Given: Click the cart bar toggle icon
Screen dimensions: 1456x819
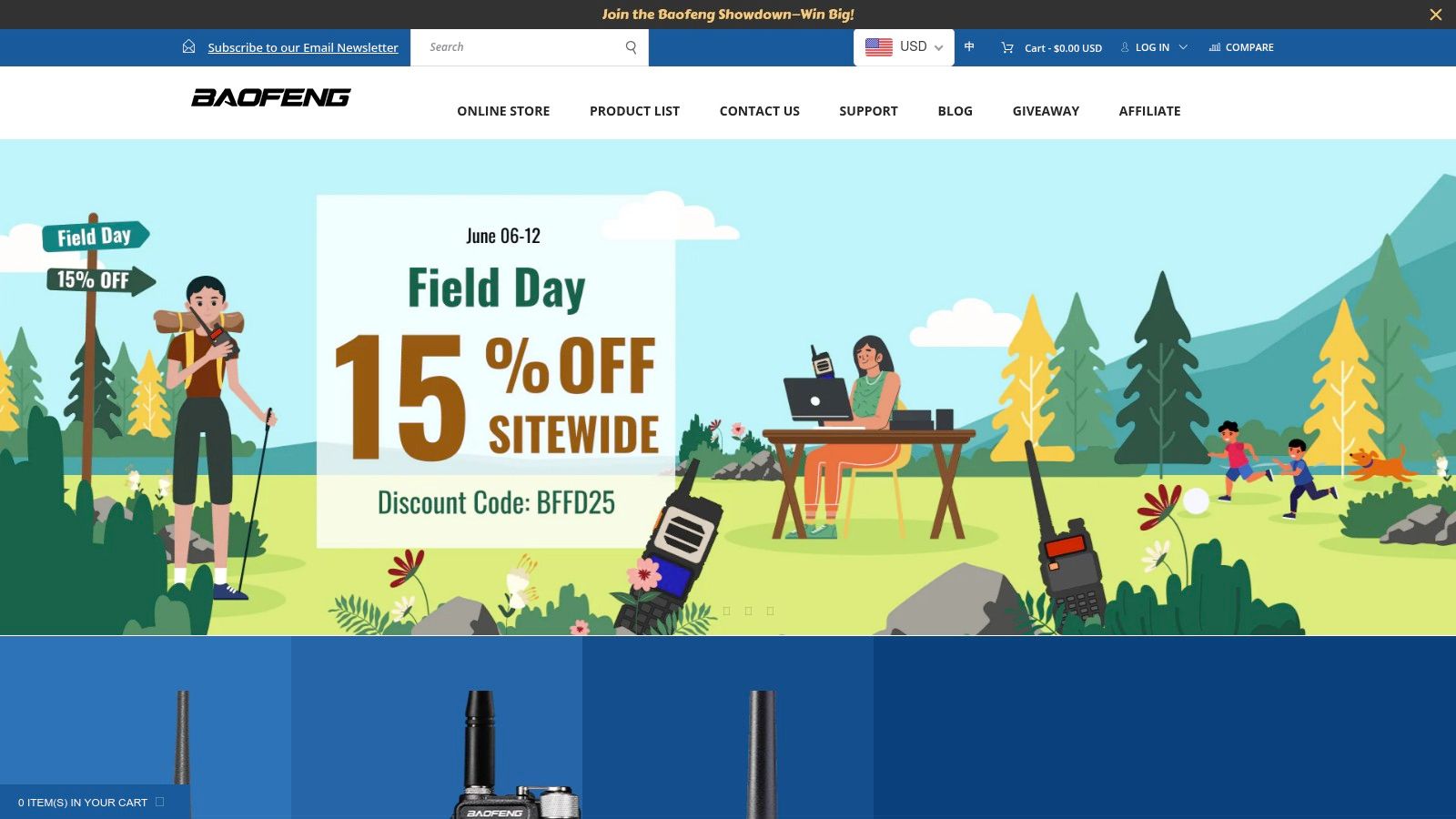Looking at the screenshot, I should point(160,802).
